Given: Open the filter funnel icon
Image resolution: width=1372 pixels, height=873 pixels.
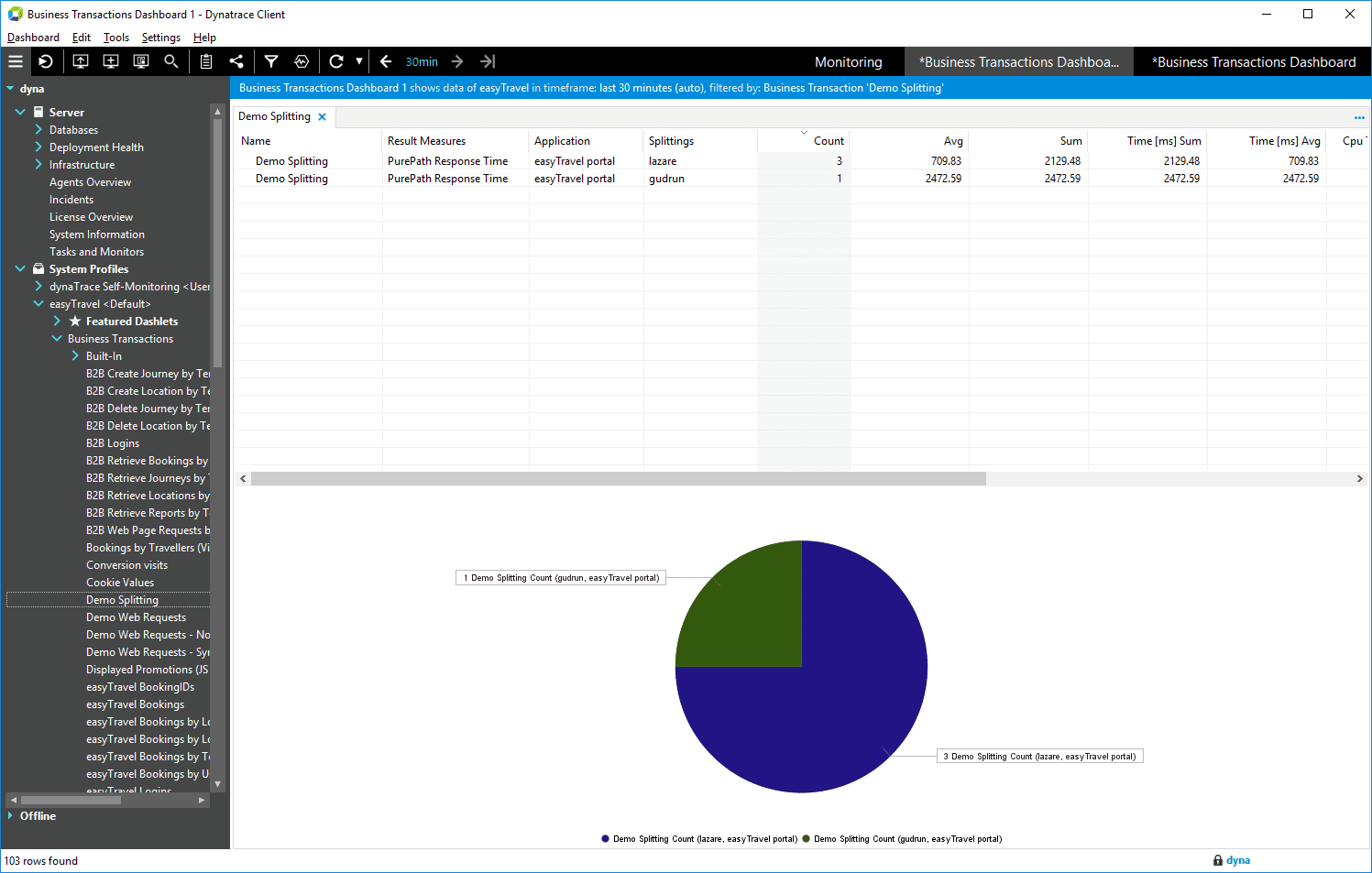Looking at the screenshot, I should point(271,61).
